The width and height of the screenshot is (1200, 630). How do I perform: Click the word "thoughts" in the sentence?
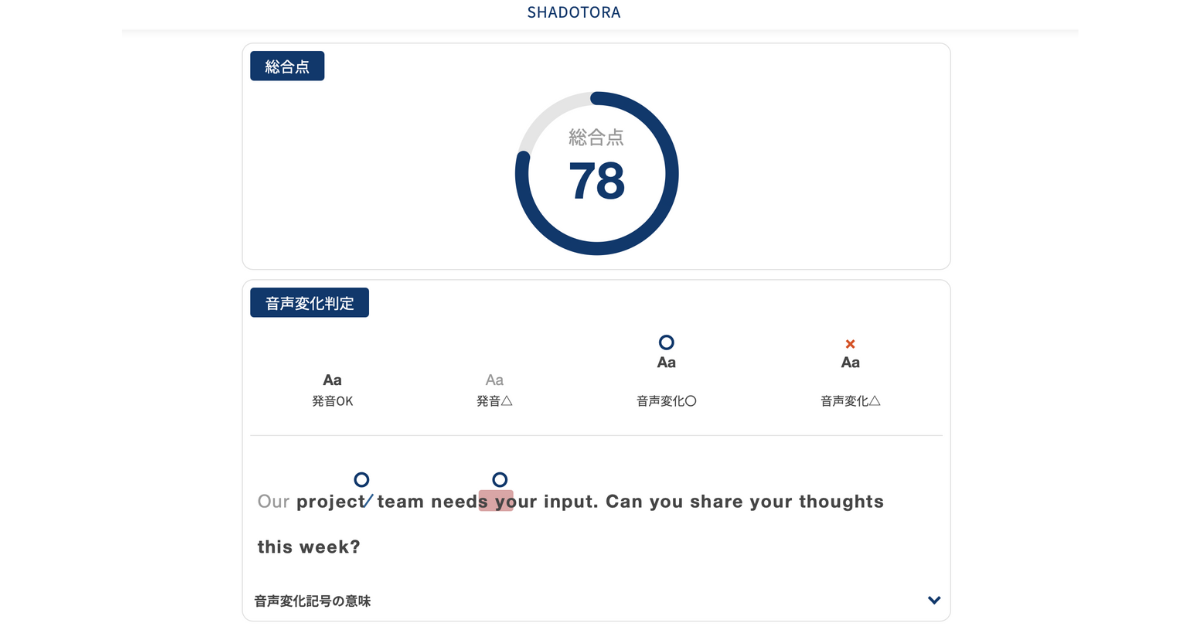(x=841, y=502)
